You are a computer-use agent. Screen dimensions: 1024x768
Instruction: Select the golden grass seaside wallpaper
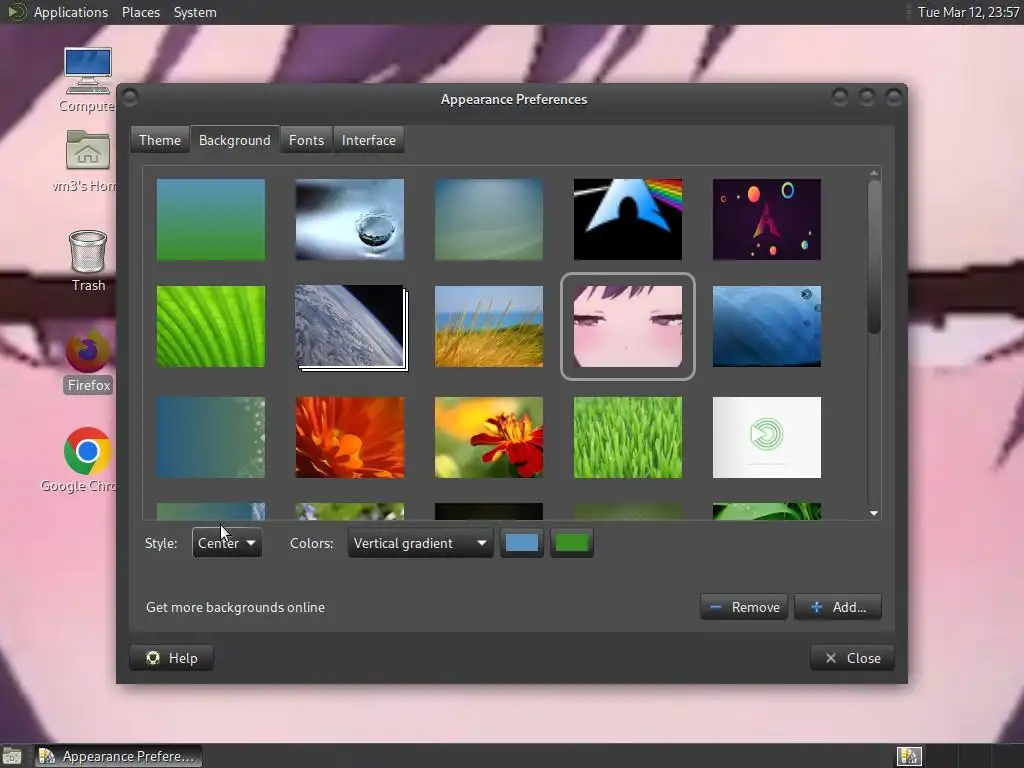click(489, 327)
